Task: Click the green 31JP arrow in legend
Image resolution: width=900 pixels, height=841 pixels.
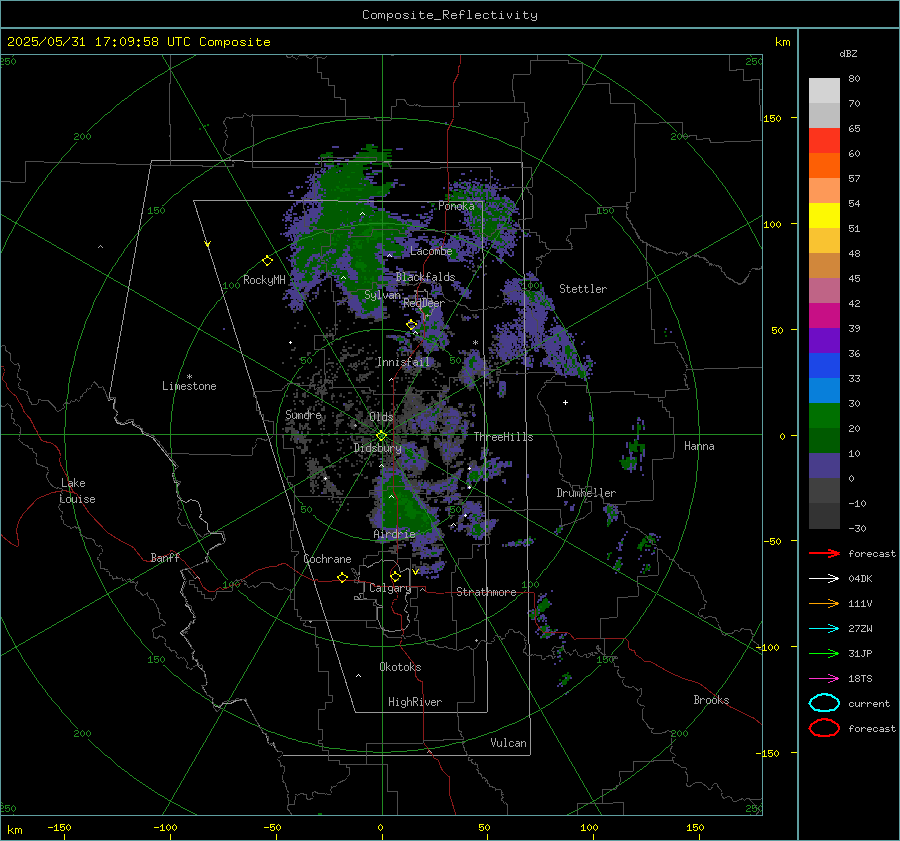Action: (x=824, y=653)
